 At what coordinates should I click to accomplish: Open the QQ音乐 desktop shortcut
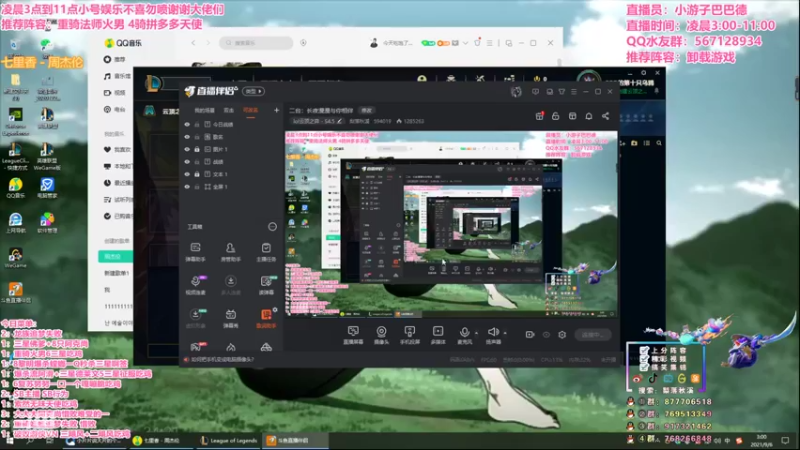pyautogui.click(x=15, y=188)
